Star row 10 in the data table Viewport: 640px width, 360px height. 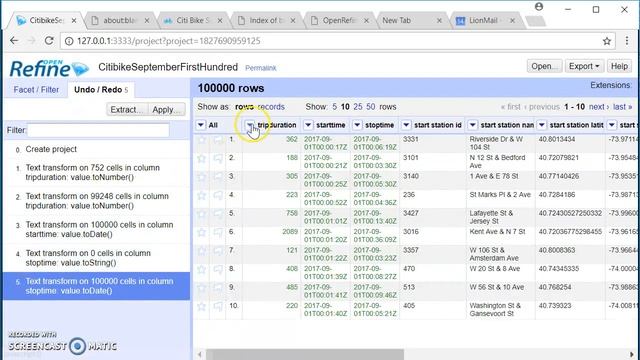pos(202,306)
